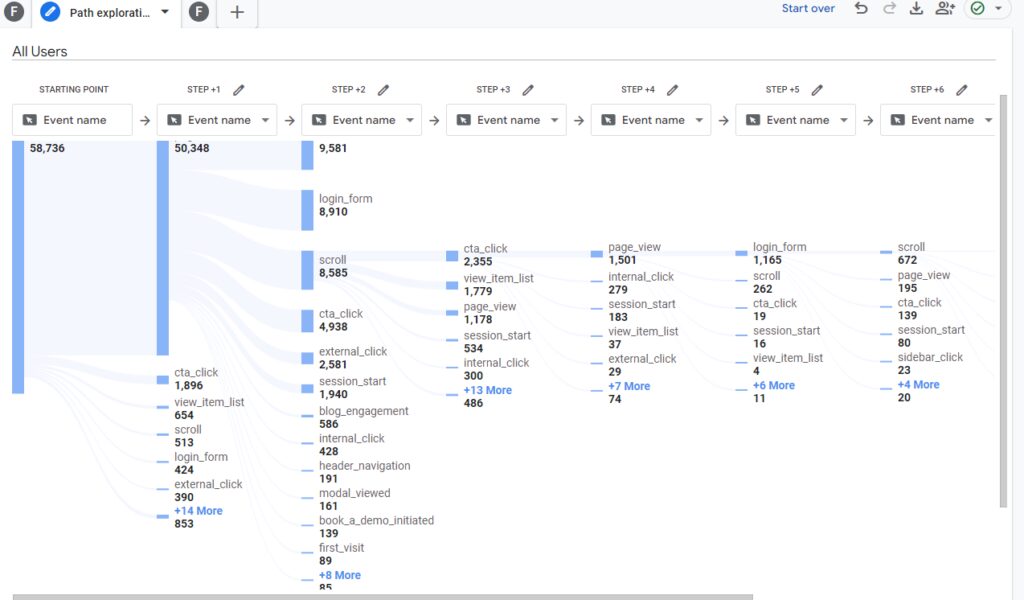
Task: Edit STEP +5 with pencil icon
Action: click(817, 89)
